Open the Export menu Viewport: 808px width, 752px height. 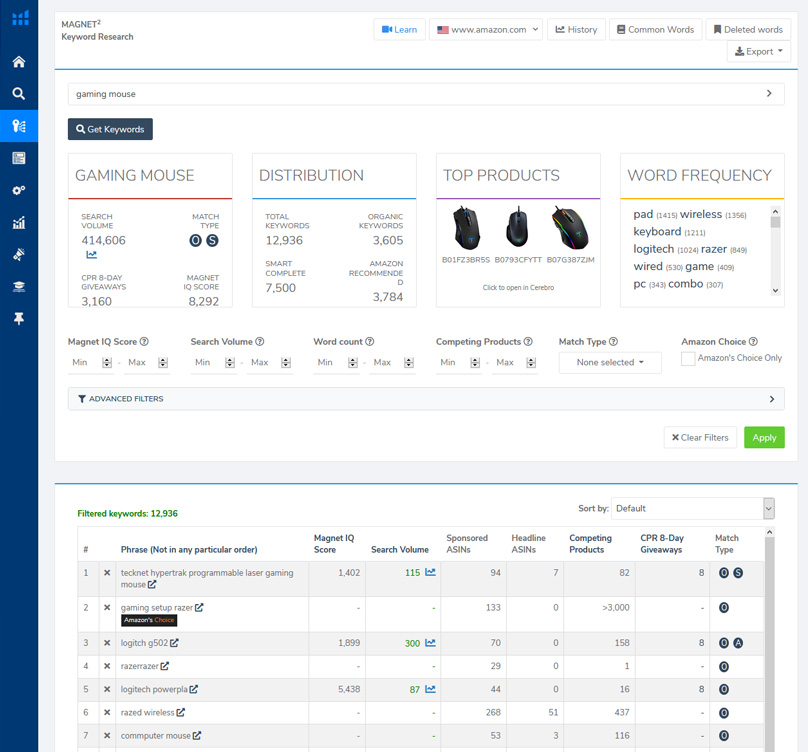coord(759,52)
